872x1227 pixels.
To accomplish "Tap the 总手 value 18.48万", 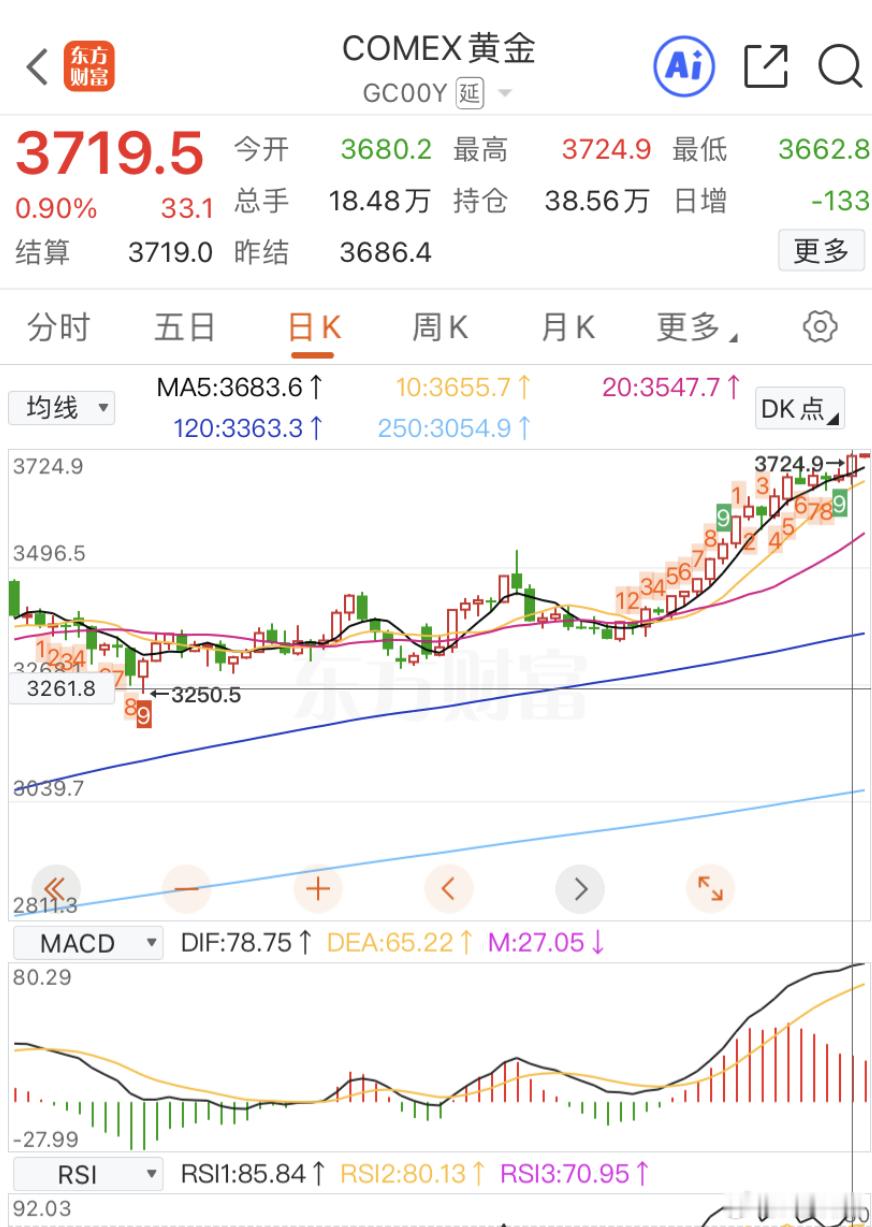I will coord(380,201).
